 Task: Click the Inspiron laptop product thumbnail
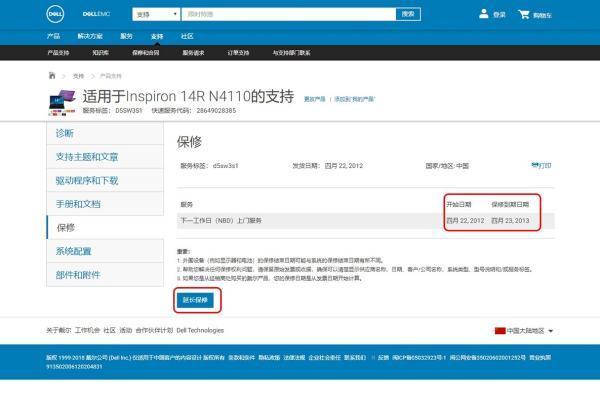point(62,102)
